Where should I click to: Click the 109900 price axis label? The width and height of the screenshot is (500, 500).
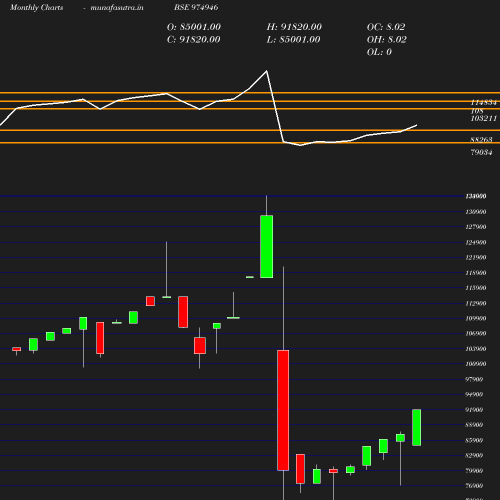click(476, 318)
